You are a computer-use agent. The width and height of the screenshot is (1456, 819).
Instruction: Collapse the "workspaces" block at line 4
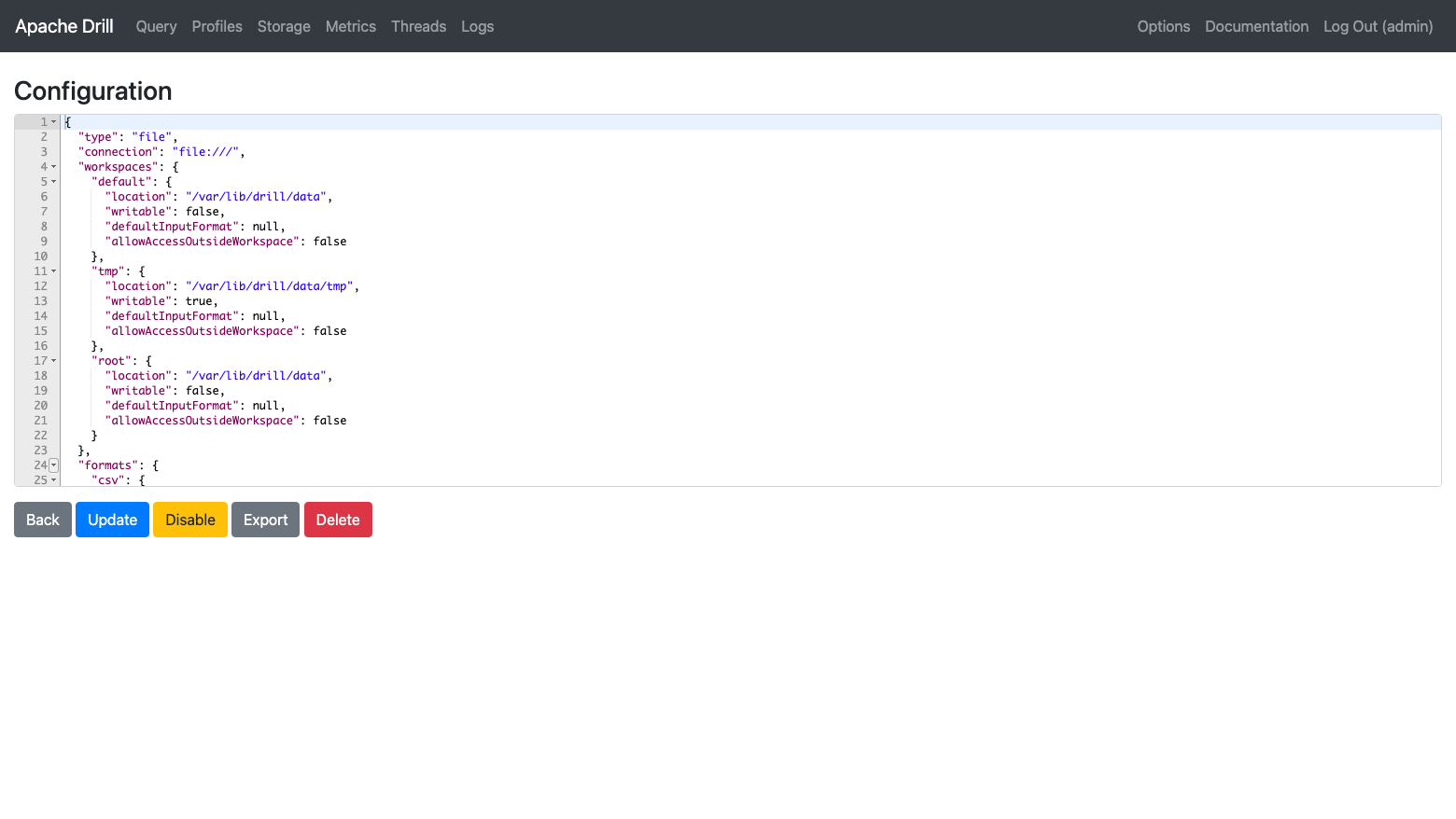pyautogui.click(x=53, y=167)
